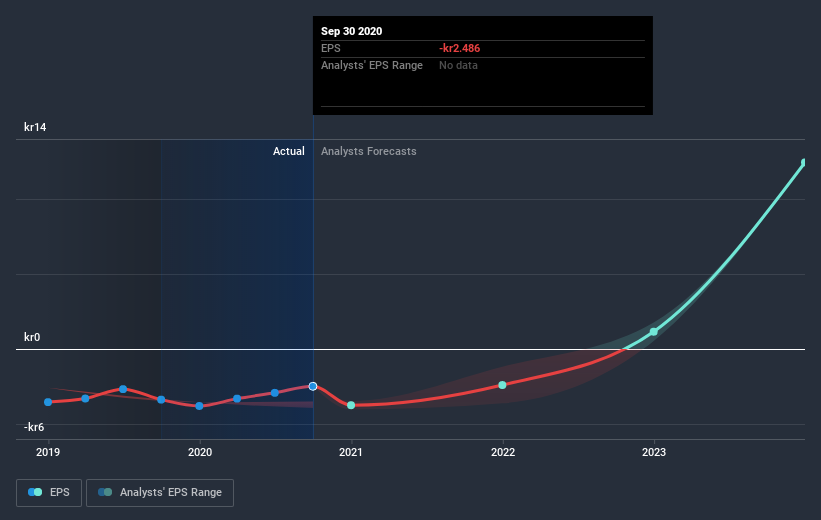Viewport: 821px width, 520px height.
Task: Click the -kr6 y-axis label
Action: tap(34, 427)
